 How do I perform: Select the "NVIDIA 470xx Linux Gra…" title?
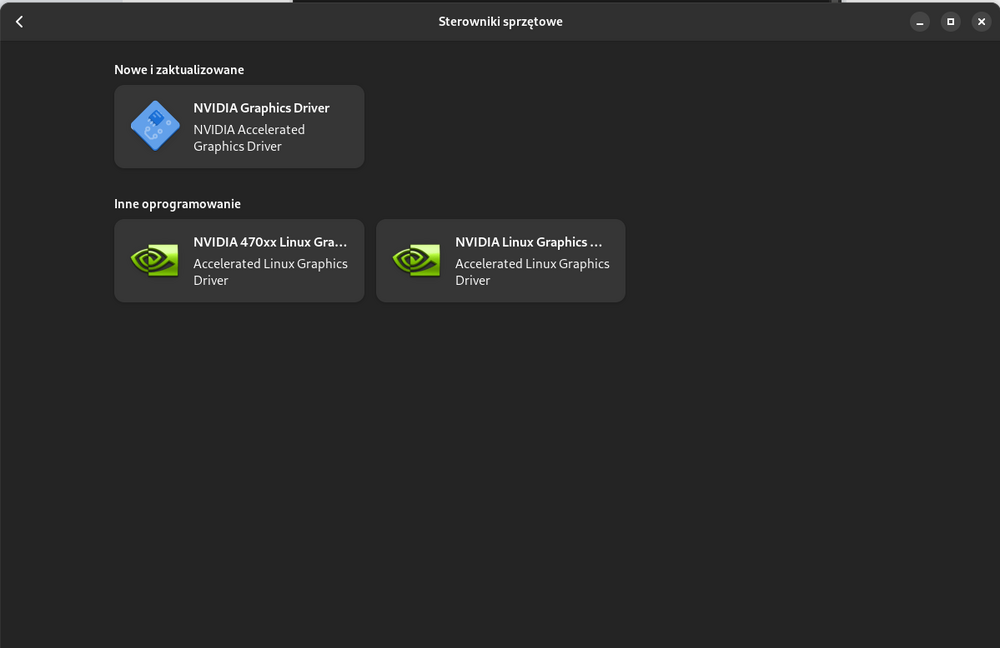pyautogui.click(x=270, y=242)
